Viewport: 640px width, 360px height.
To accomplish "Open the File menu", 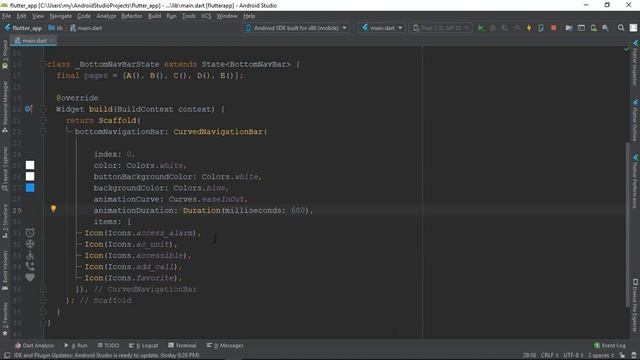I will coord(7,16).
